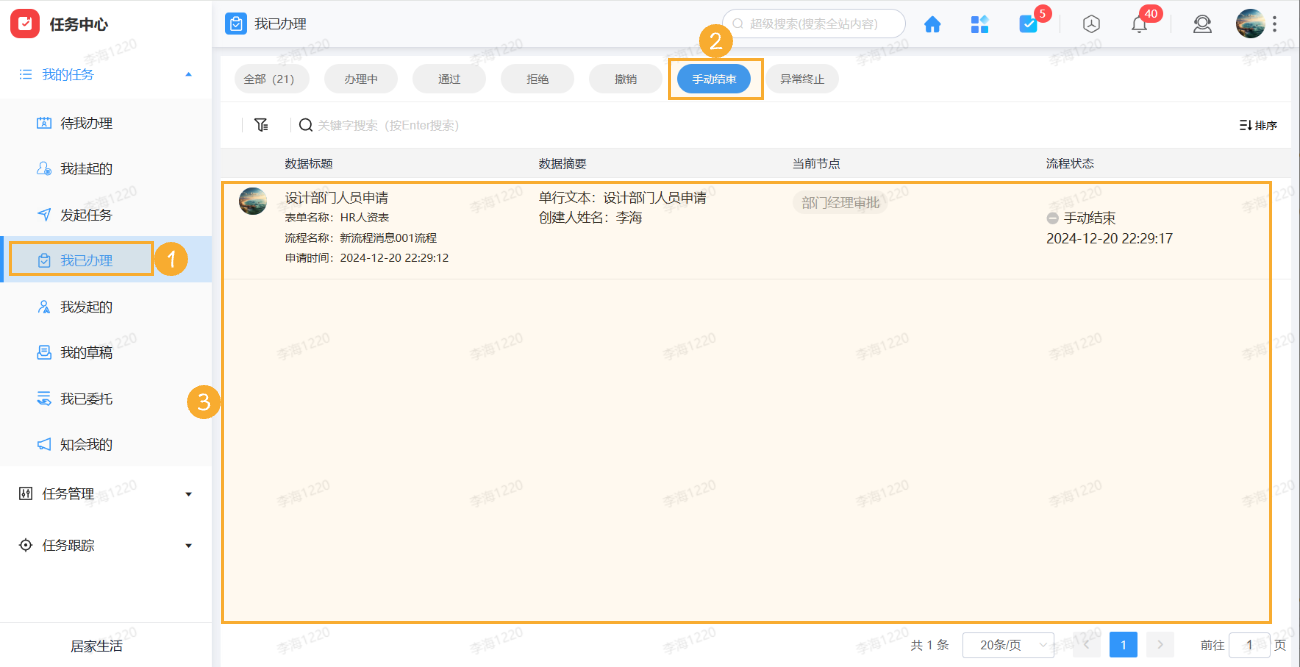Click the customer service headset icon
1300x667 pixels.
point(1202,23)
